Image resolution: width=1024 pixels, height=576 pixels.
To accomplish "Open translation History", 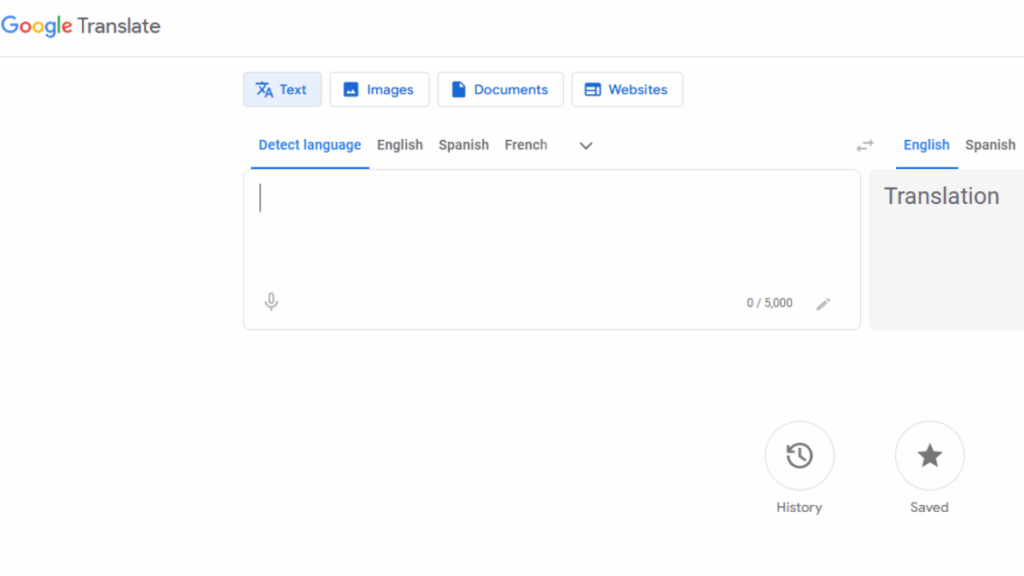I will [x=799, y=456].
